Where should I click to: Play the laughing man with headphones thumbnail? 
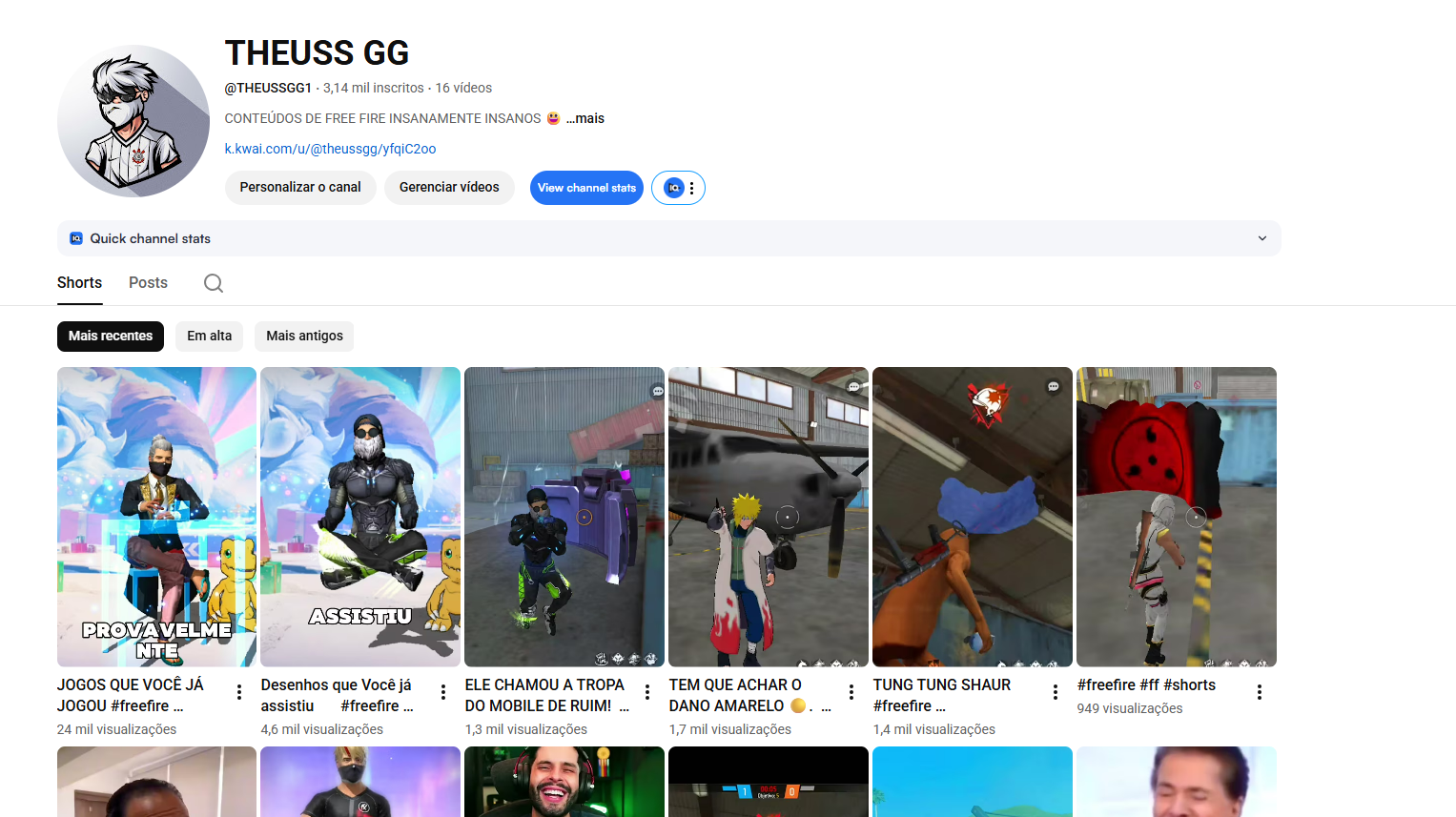[x=564, y=782]
